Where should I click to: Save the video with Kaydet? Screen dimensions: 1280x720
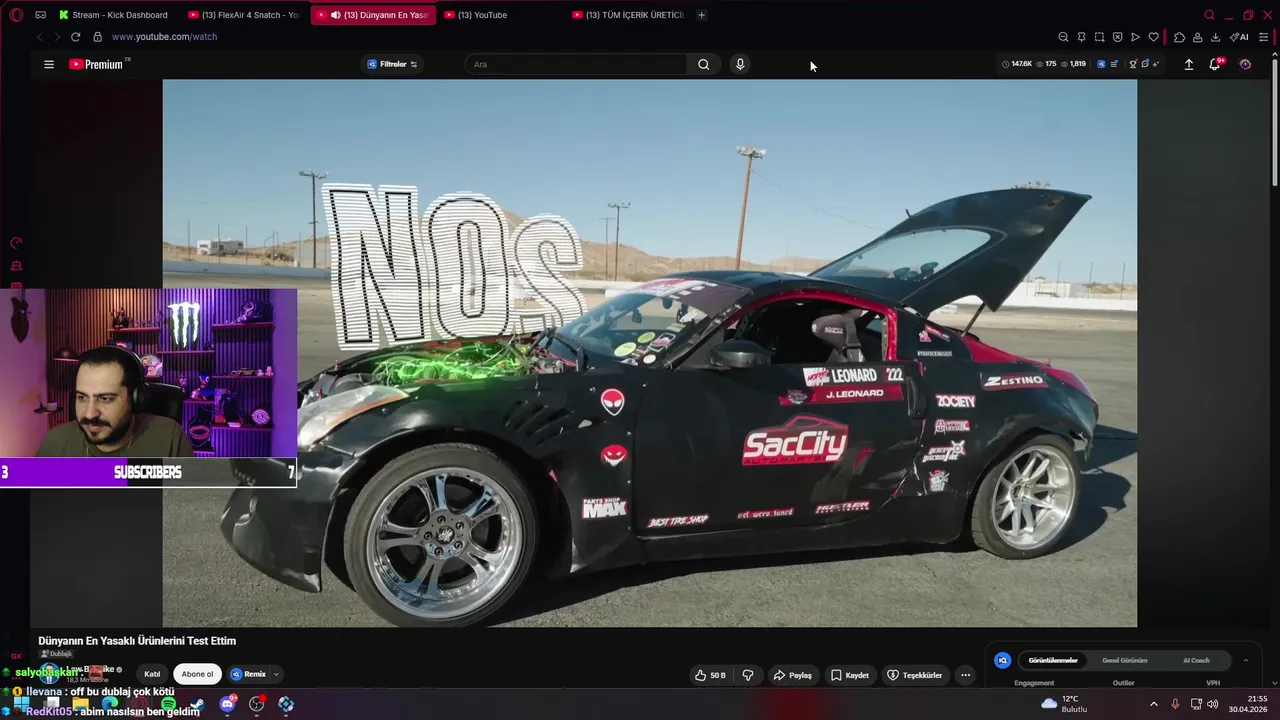[x=850, y=675]
